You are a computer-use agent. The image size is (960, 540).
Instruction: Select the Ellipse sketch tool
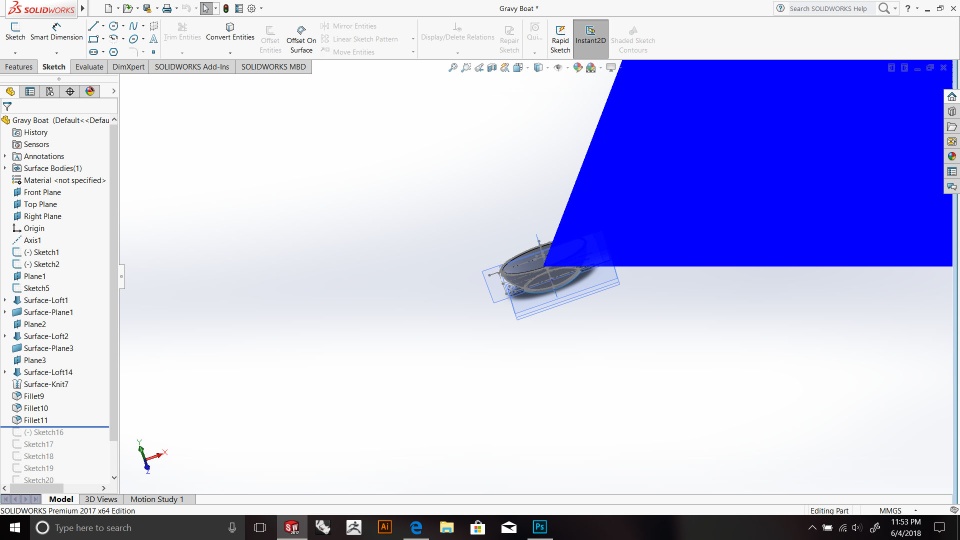click(133, 39)
